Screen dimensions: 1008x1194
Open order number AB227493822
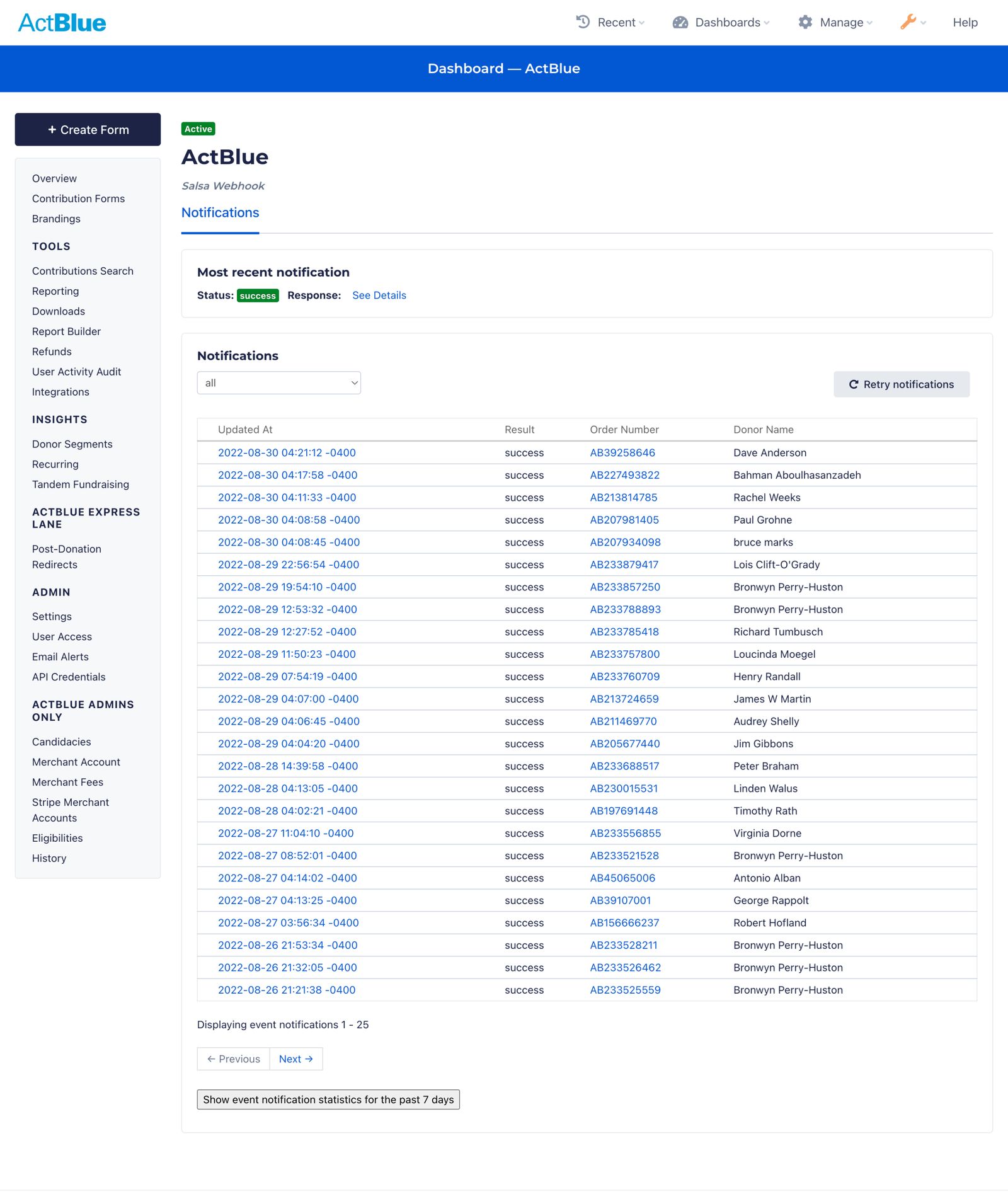(x=624, y=476)
